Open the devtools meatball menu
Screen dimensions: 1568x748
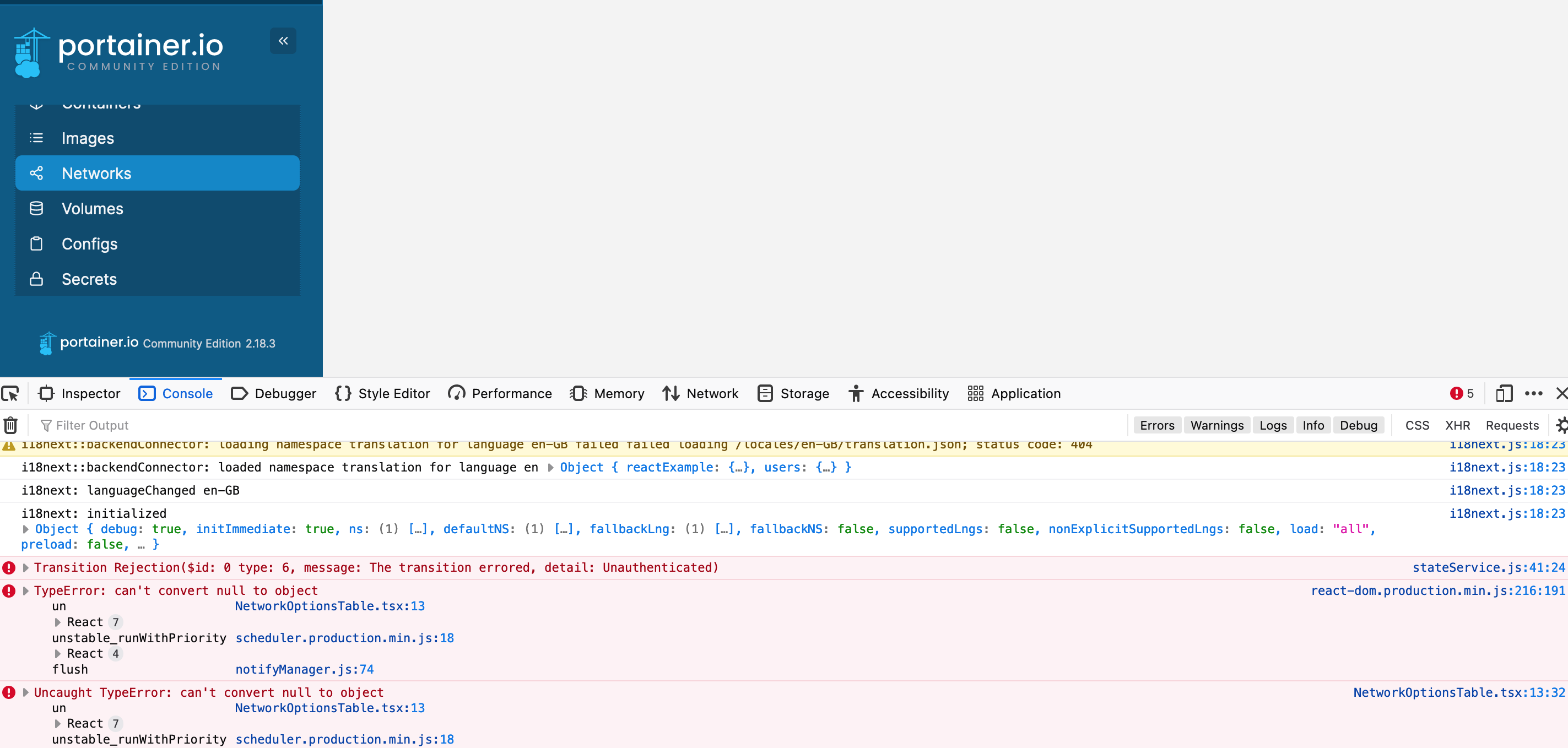(x=1534, y=393)
